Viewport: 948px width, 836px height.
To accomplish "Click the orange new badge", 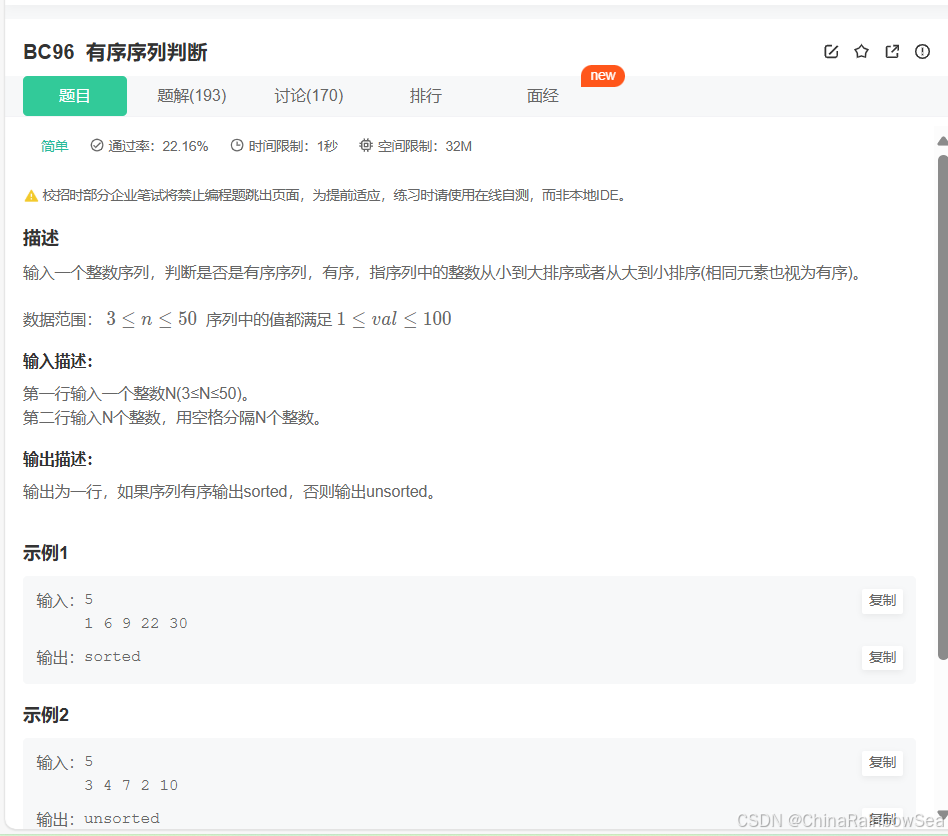I will [603, 76].
